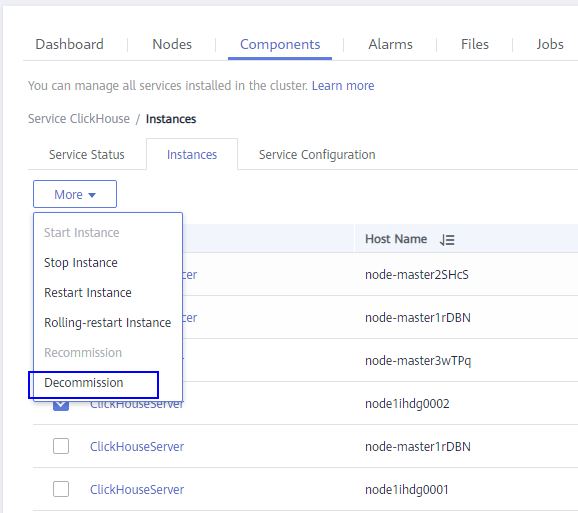
Task: Tick checkbox for ClickHouseServer on node-master1rDBN
Action: coord(61,446)
